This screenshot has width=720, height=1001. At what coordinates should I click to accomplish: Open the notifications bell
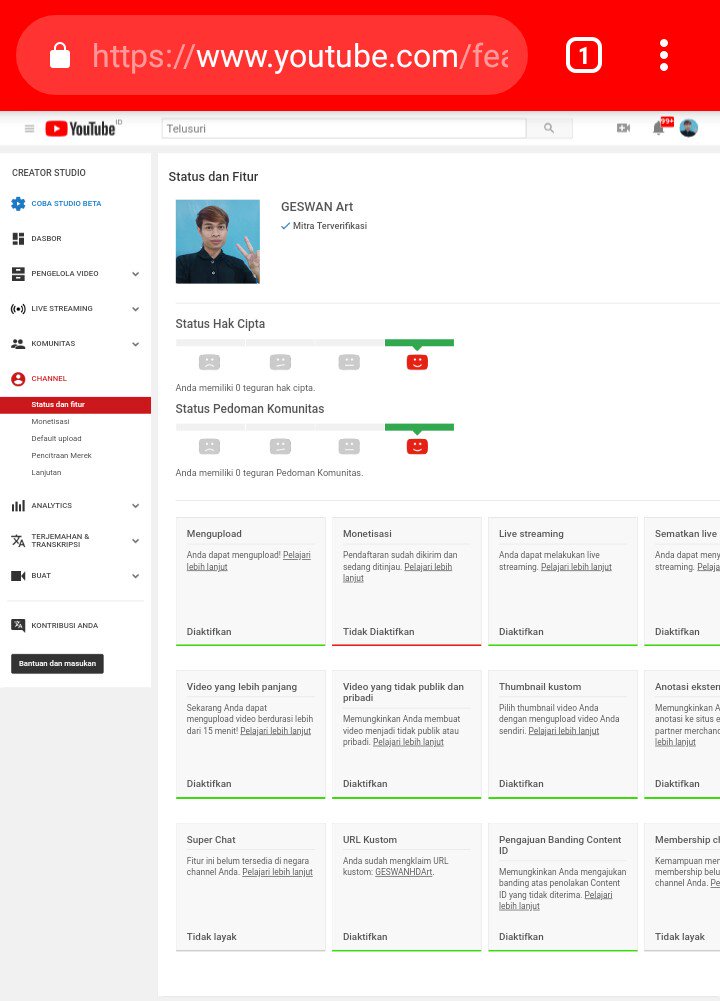point(658,128)
